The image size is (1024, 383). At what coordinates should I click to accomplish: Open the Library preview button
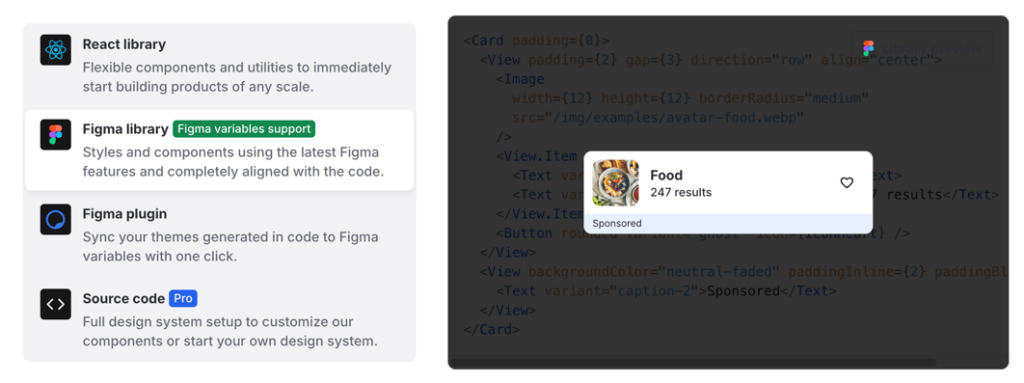[x=922, y=48]
